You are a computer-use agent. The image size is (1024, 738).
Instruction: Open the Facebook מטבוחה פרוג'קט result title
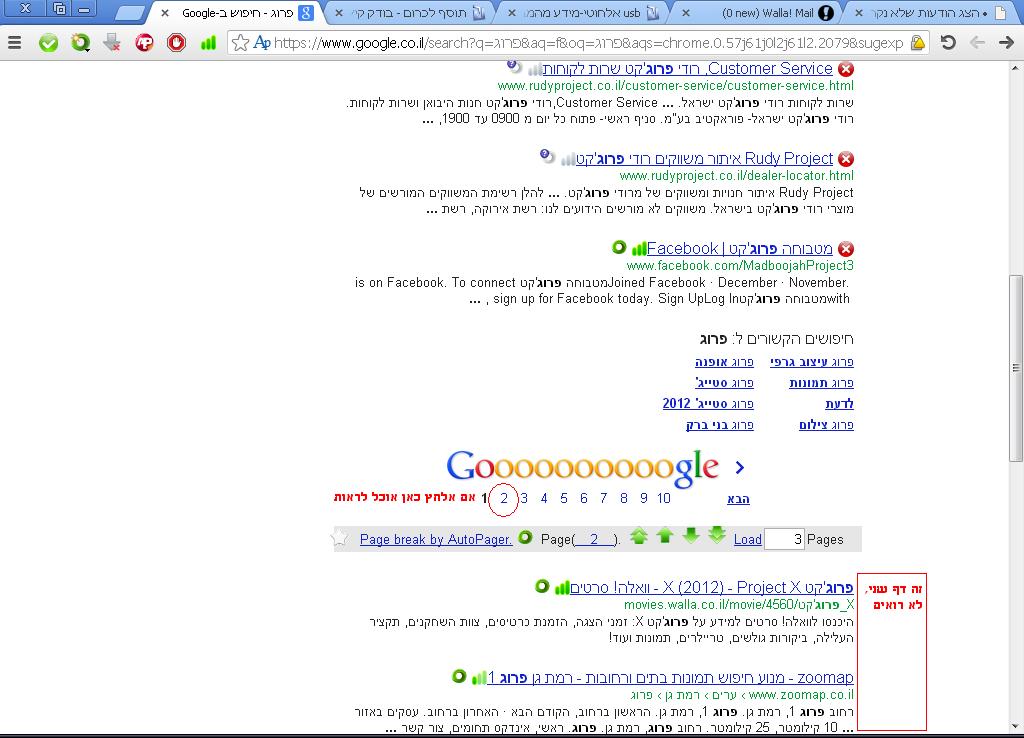[739, 249]
